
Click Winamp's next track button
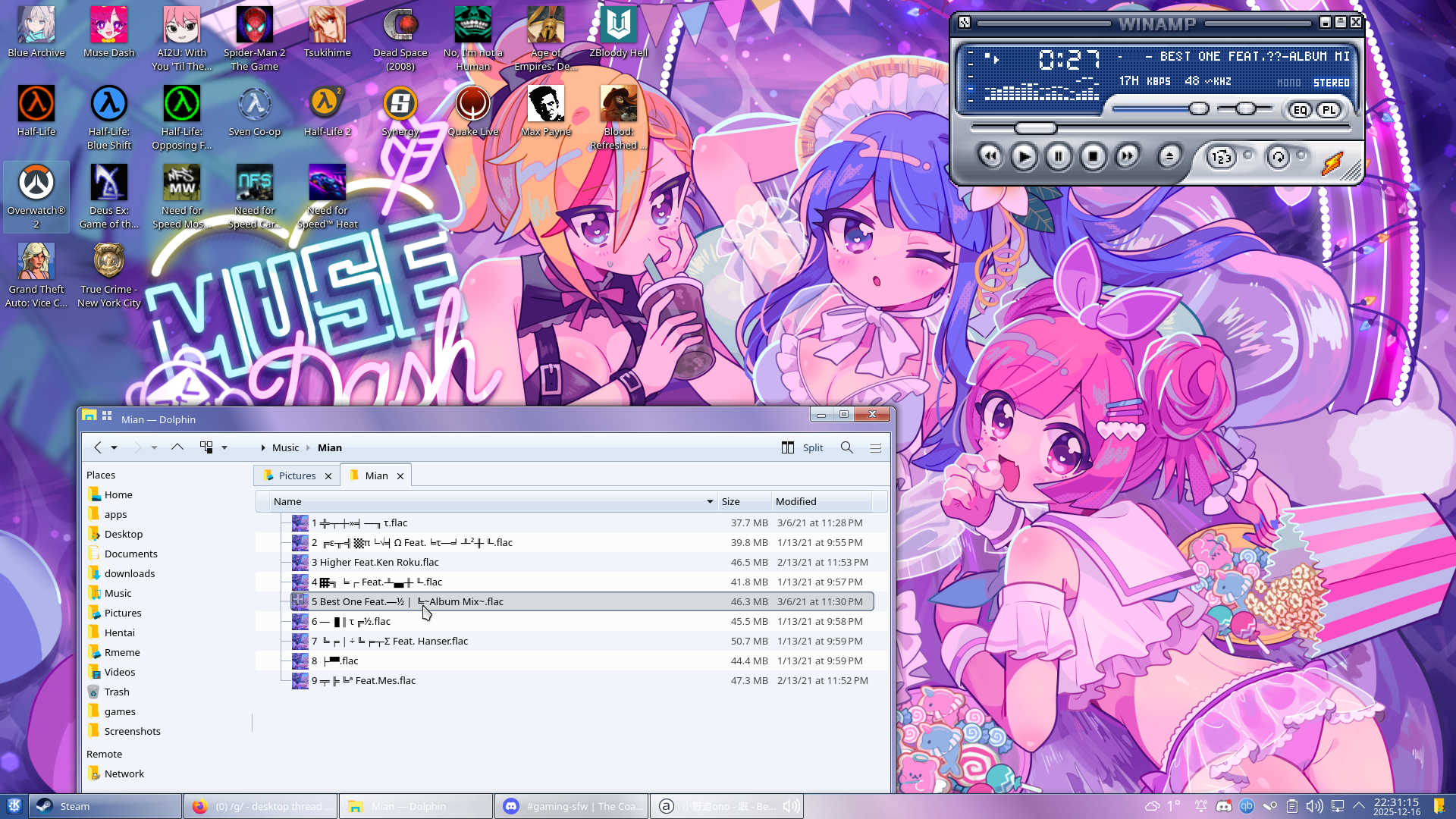pyautogui.click(x=1128, y=157)
